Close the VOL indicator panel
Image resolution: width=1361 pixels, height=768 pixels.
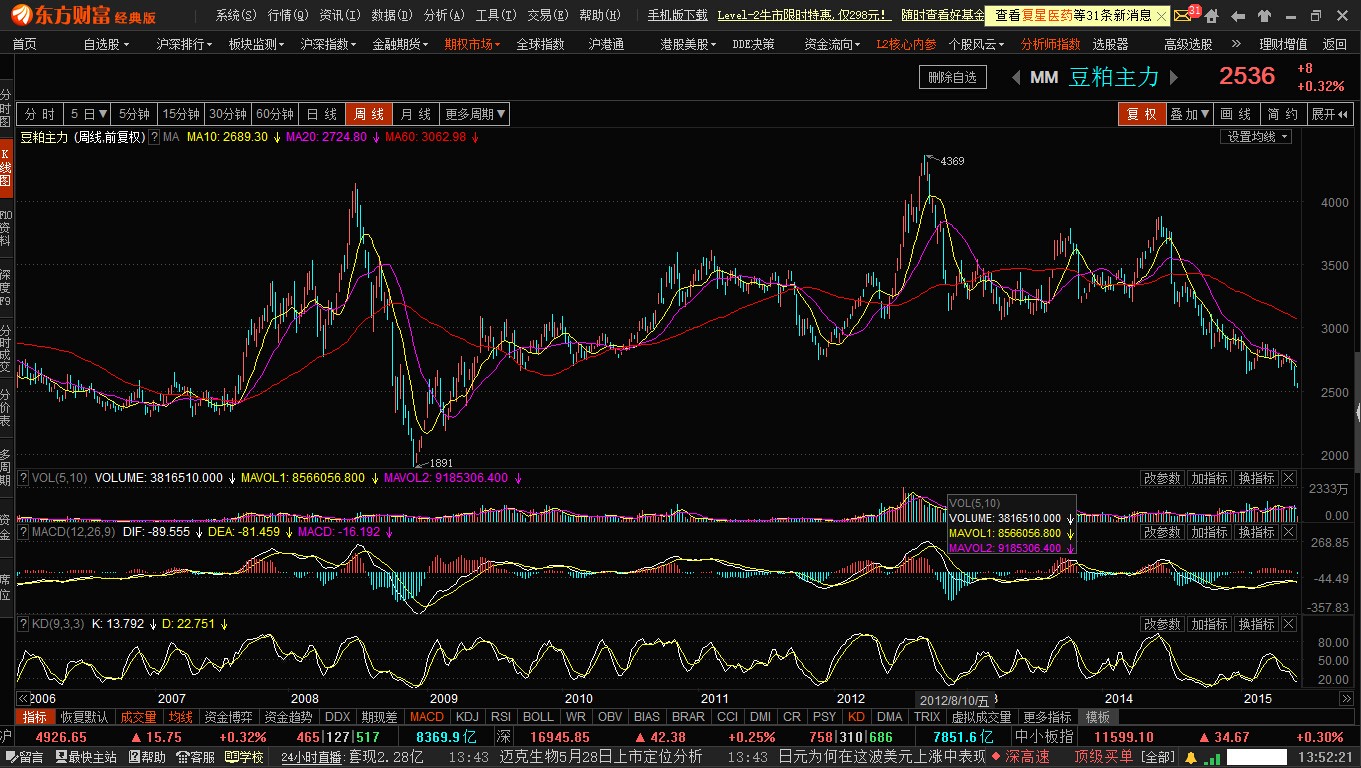point(1288,478)
